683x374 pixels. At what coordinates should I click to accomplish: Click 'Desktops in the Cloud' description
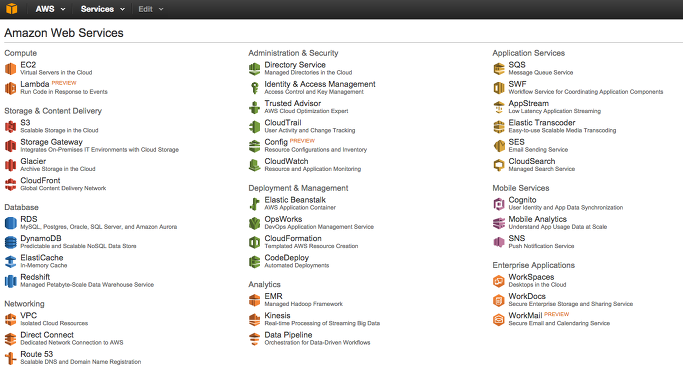(x=537, y=285)
